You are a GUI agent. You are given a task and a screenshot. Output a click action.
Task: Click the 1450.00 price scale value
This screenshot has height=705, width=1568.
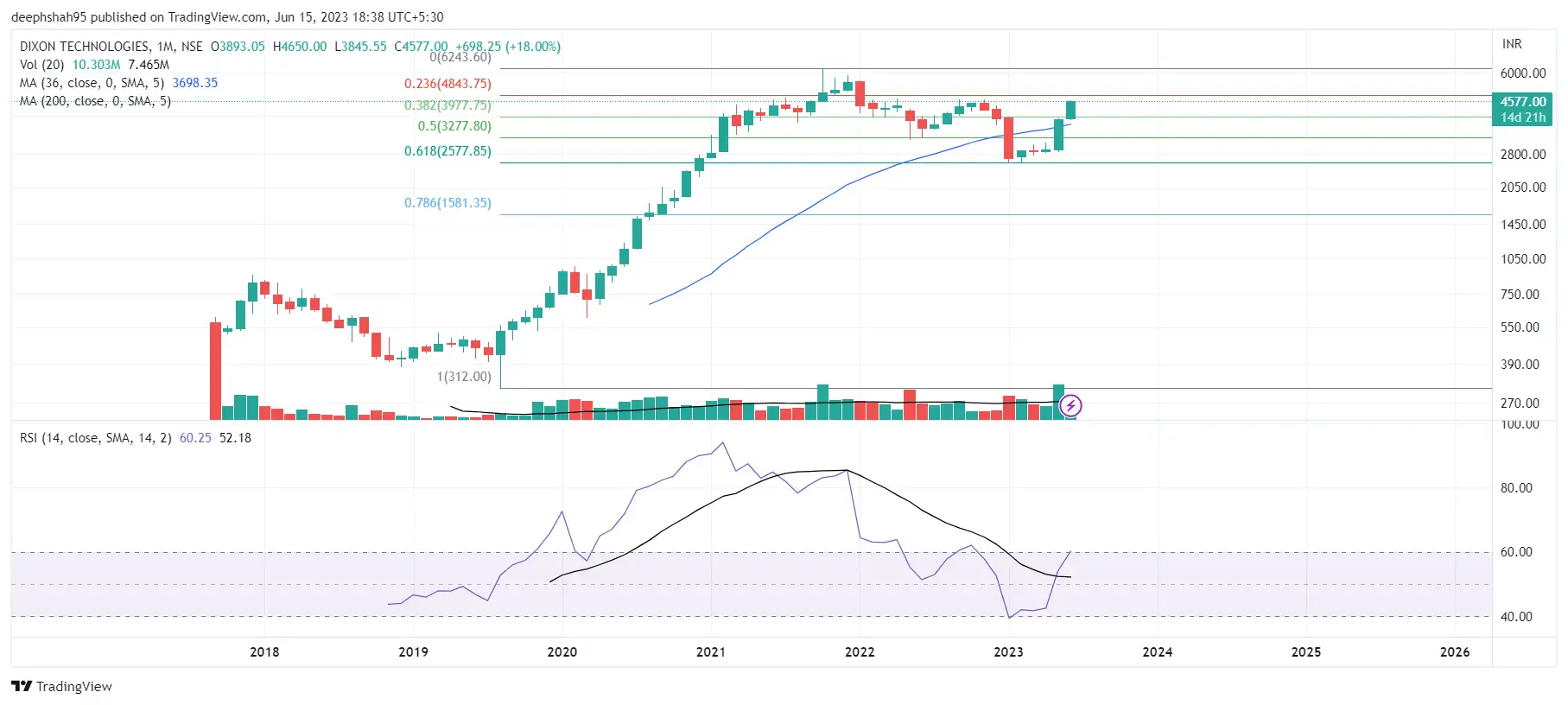point(1523,225)
